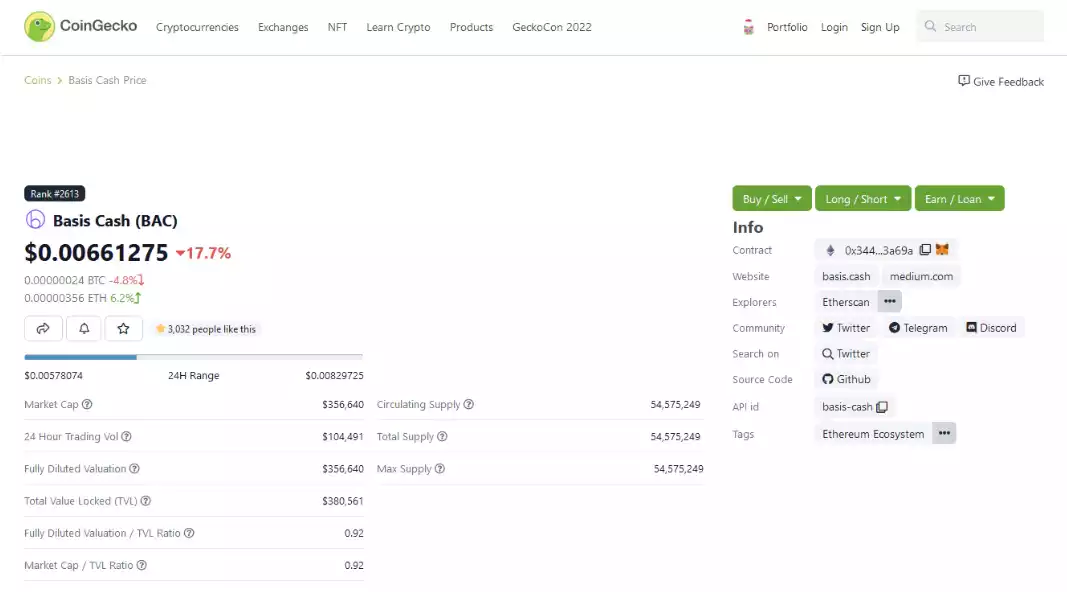The image size is (1067, 592).
Task: Click the MetaMask fox icon
Action: [x=942, y=250]
